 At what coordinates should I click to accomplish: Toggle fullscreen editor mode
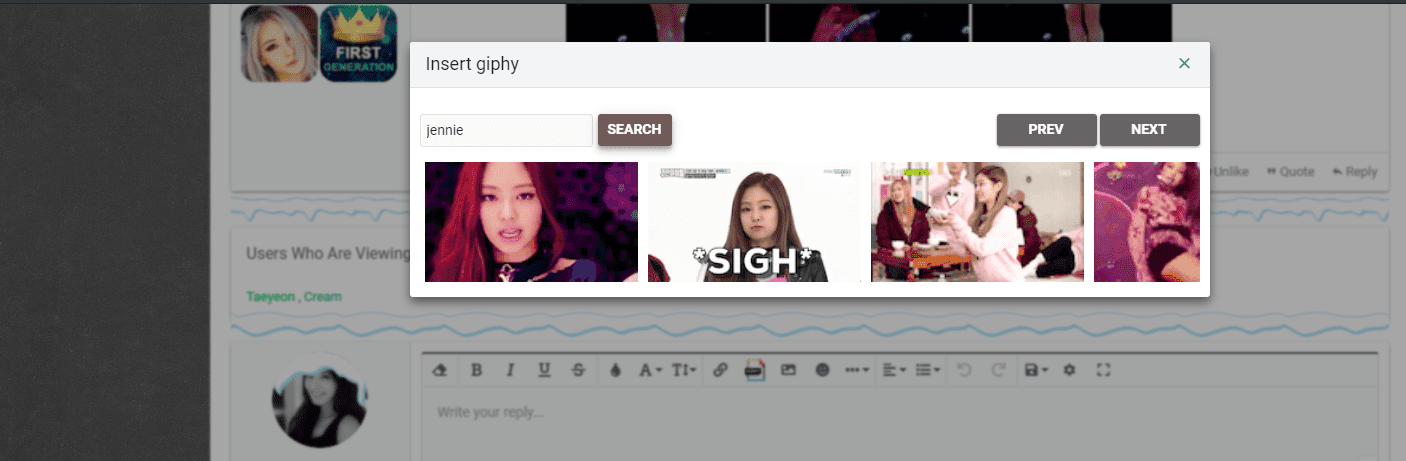pyautogui.click(x=1104, y=370)
